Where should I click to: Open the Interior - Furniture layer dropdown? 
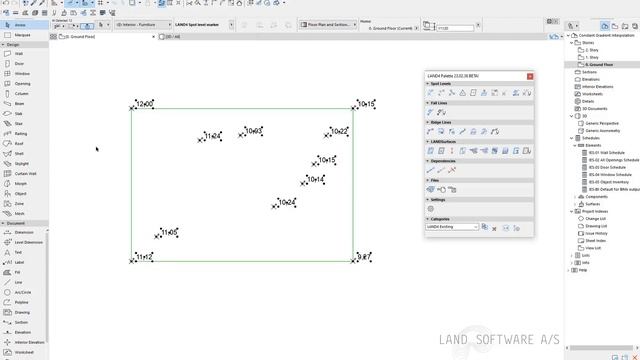(x=143, y=25)
